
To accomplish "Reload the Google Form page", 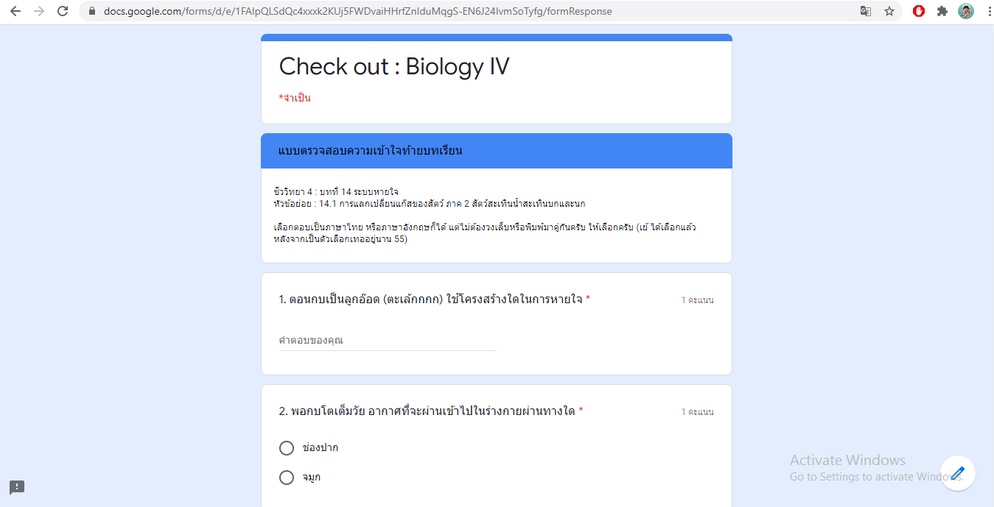I will pos(63,11).
